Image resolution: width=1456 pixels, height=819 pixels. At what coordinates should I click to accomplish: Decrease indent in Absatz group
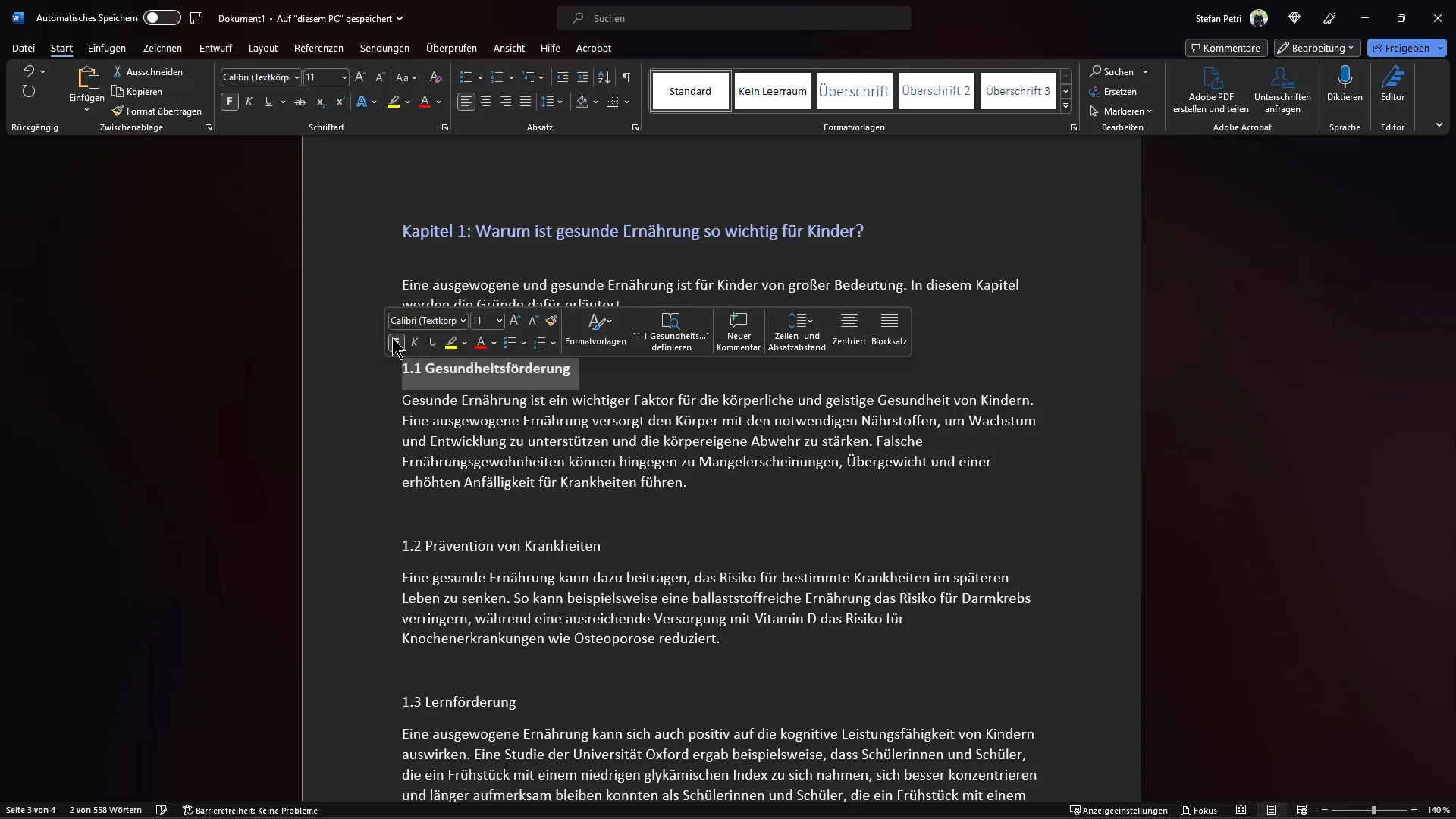(x=563, y=77)
